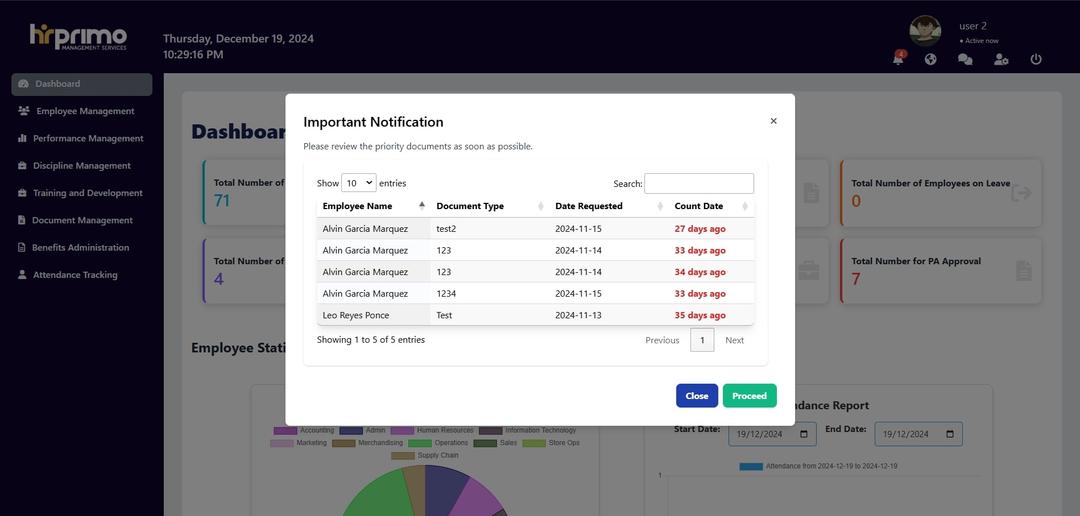Image resolution: width=1080 pixels, height=516 pixels.
Task: Toggle the Admin legend color swatch
Action: click(x=351, y=431)
